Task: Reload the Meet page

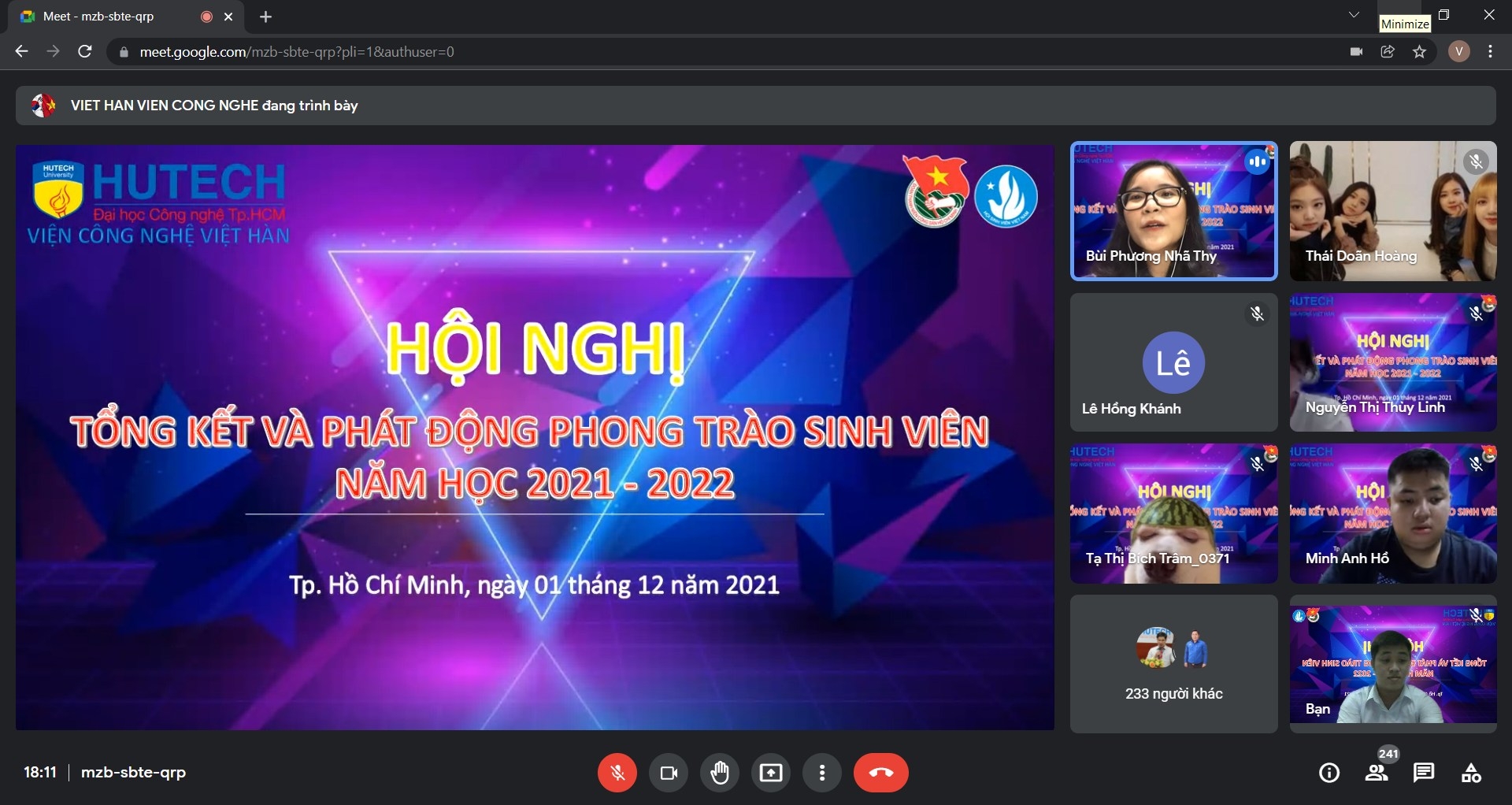Action: point(85,52)
